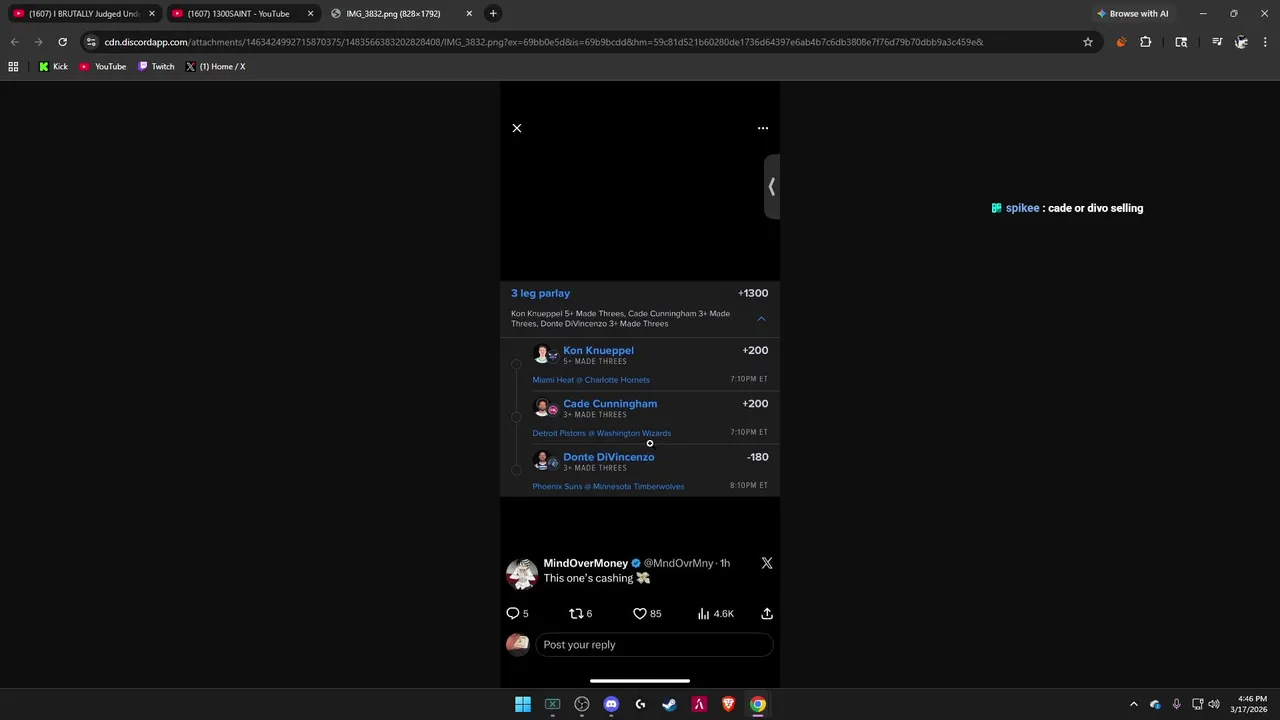Image resolution: width=1280 pixels, height=720 pixels.
Task: Switch to 1300SAINT - YouTube tab
Action: pos(240,14)
